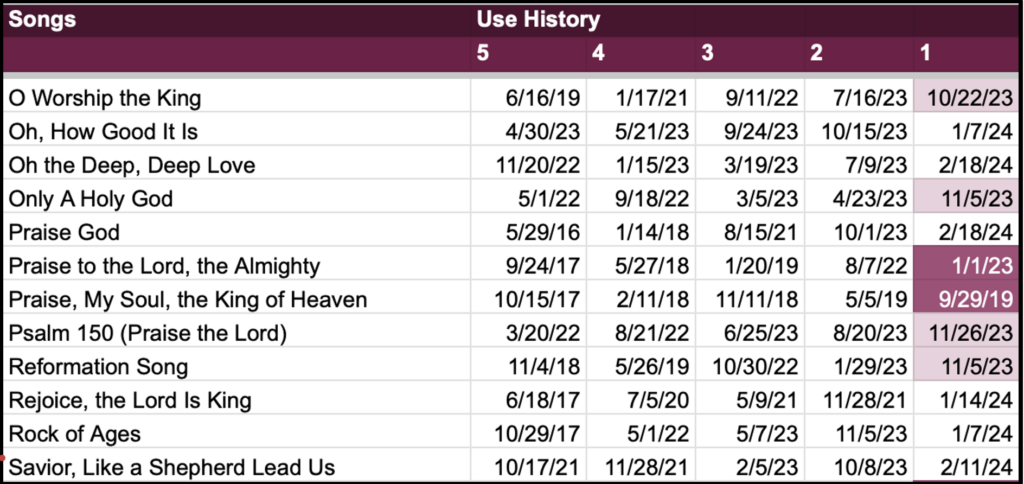
Task: Click the Praise God song name
Action: click(64, 233)
